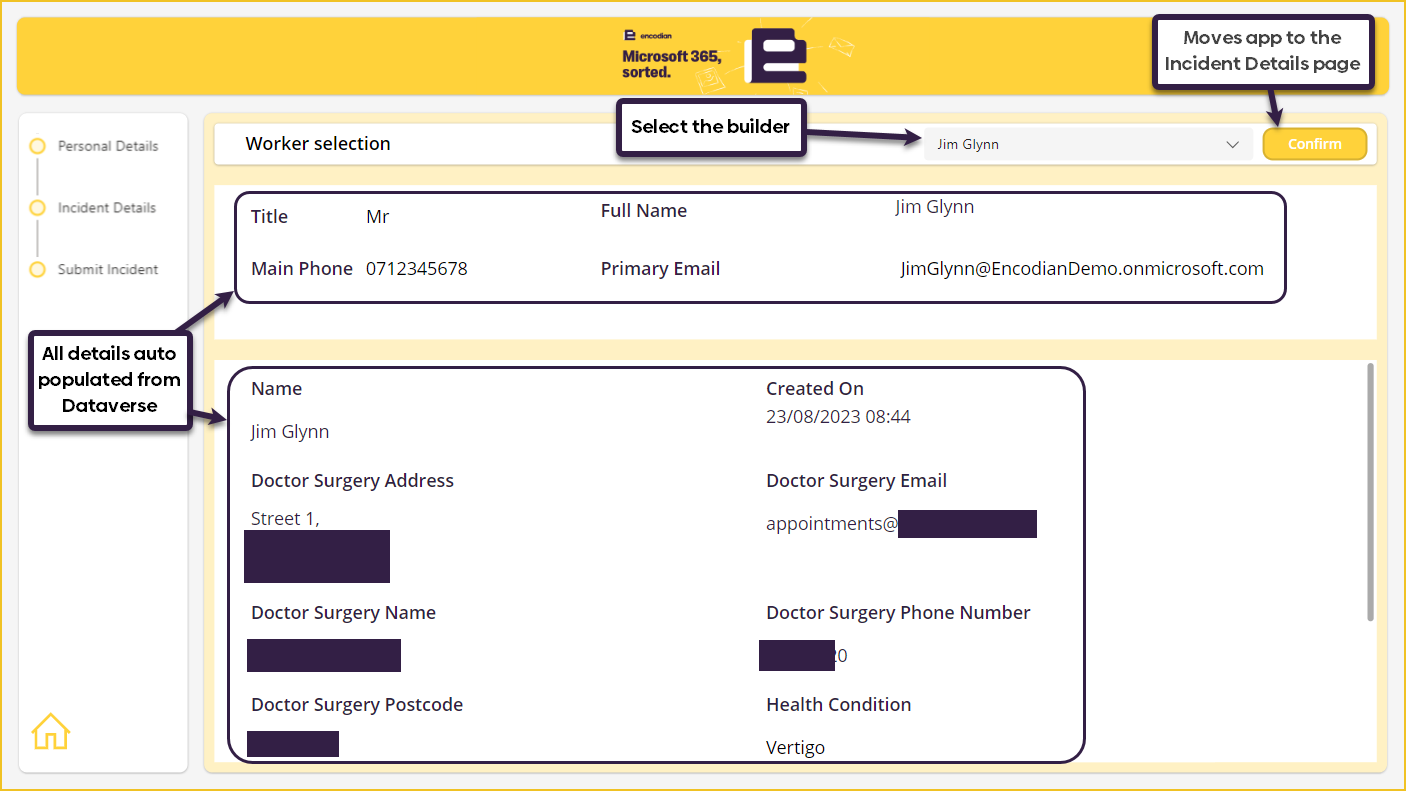Open Submit Incident step label

(x=108, y=270)
